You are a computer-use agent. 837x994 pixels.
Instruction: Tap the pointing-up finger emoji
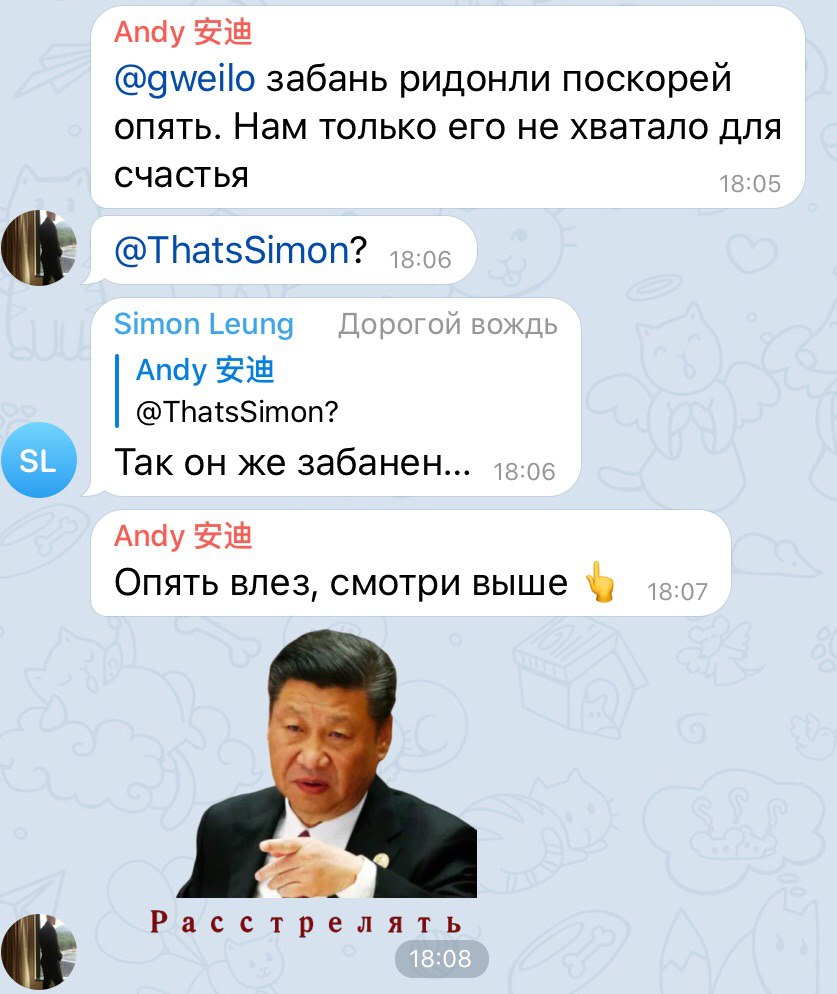[599, 581]
